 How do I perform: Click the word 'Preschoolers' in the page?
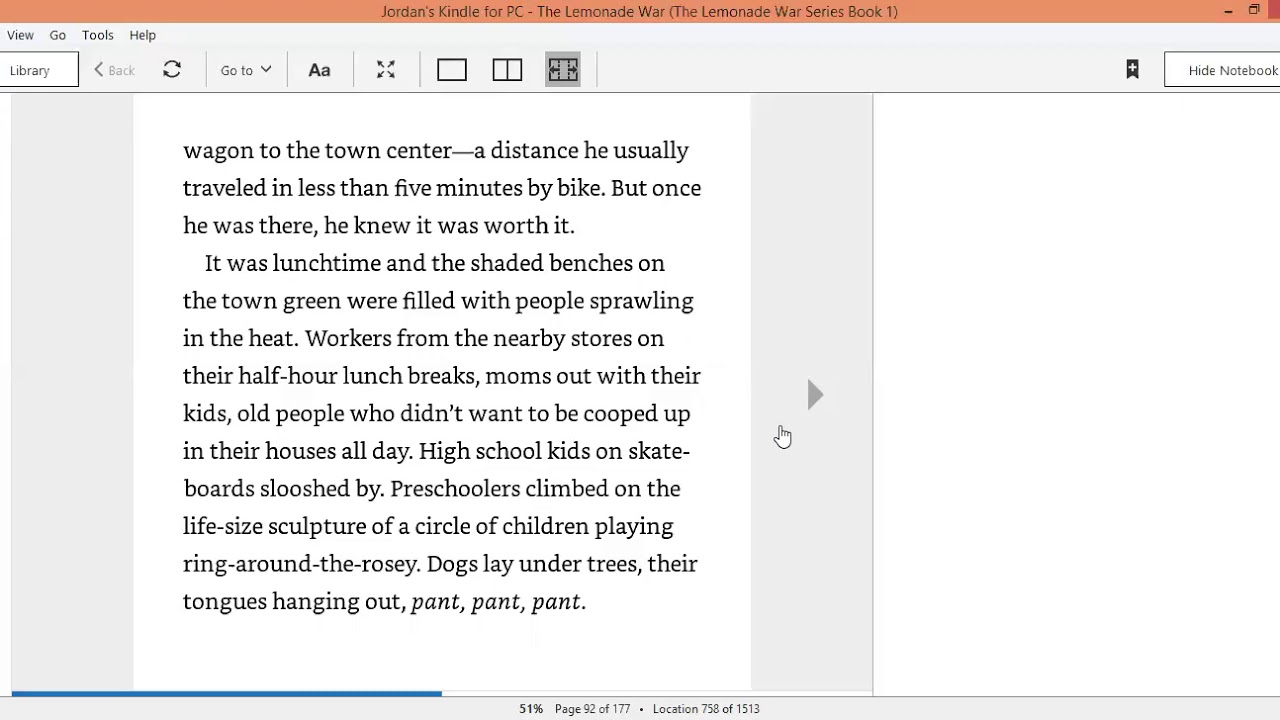pyautogui.click(x=455, y=489)
